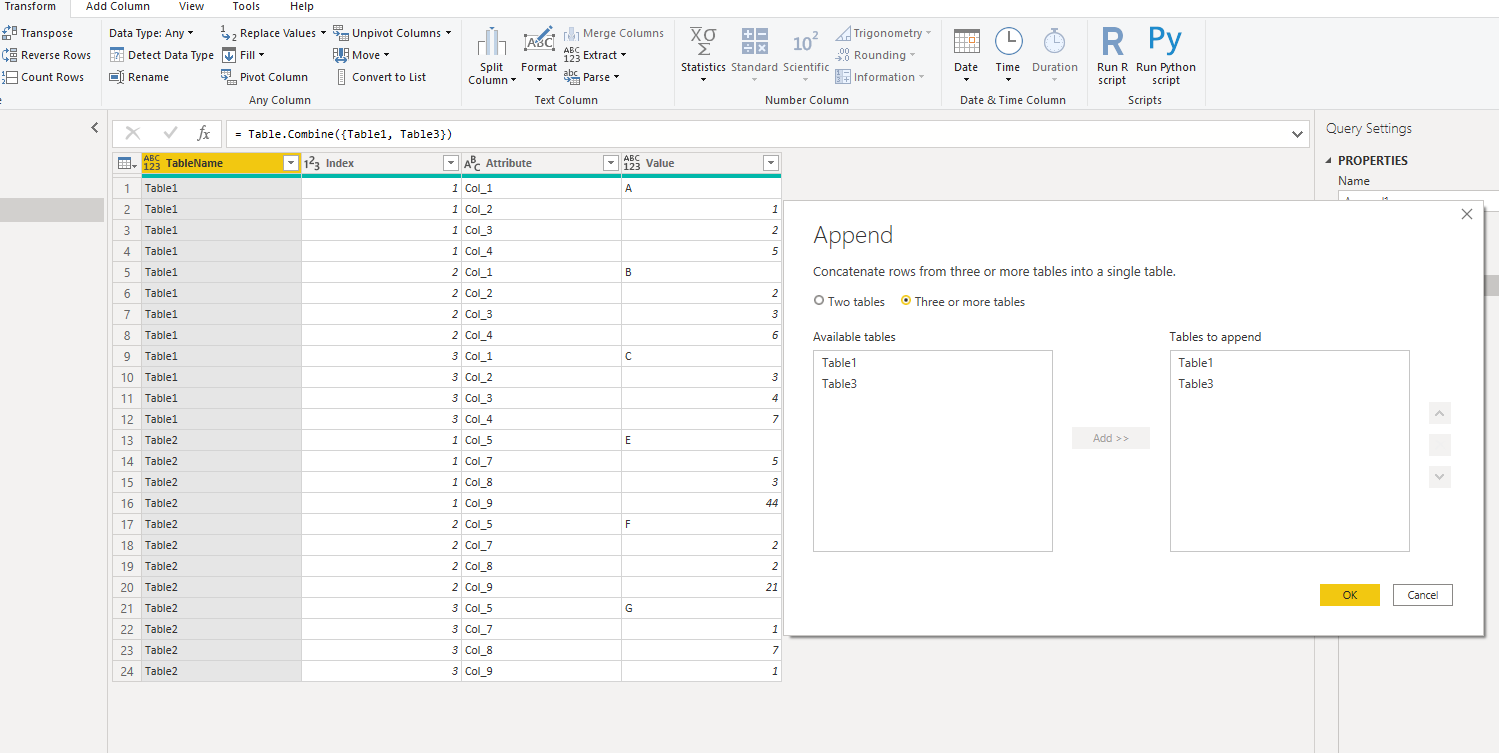Image resolution: width=1499 pixels, height=753 pixels.
Task: Close the Append dialog with X
Action: tap(1467, 214)
